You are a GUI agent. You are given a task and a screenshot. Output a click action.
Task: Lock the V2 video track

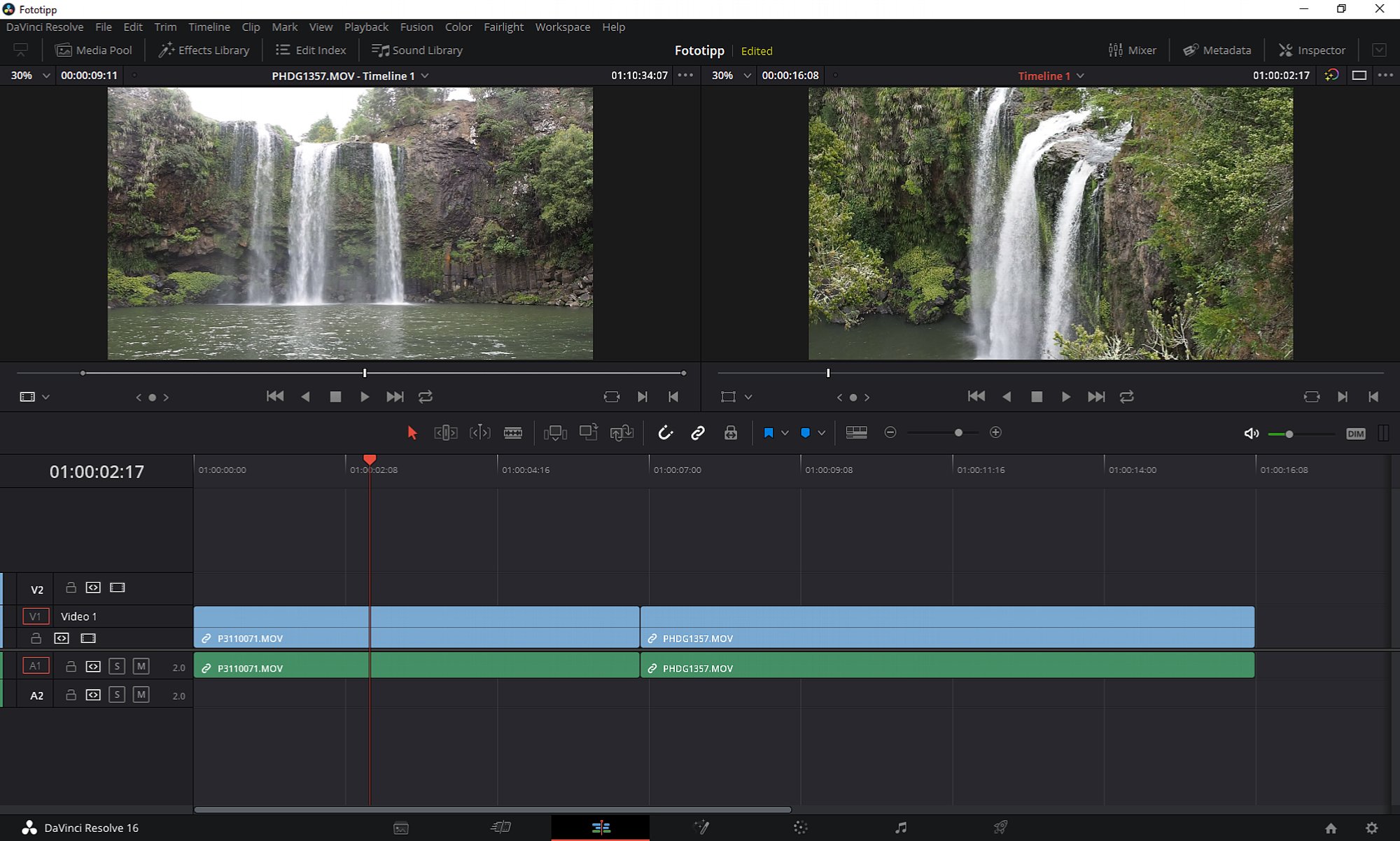tap(71, 588)
